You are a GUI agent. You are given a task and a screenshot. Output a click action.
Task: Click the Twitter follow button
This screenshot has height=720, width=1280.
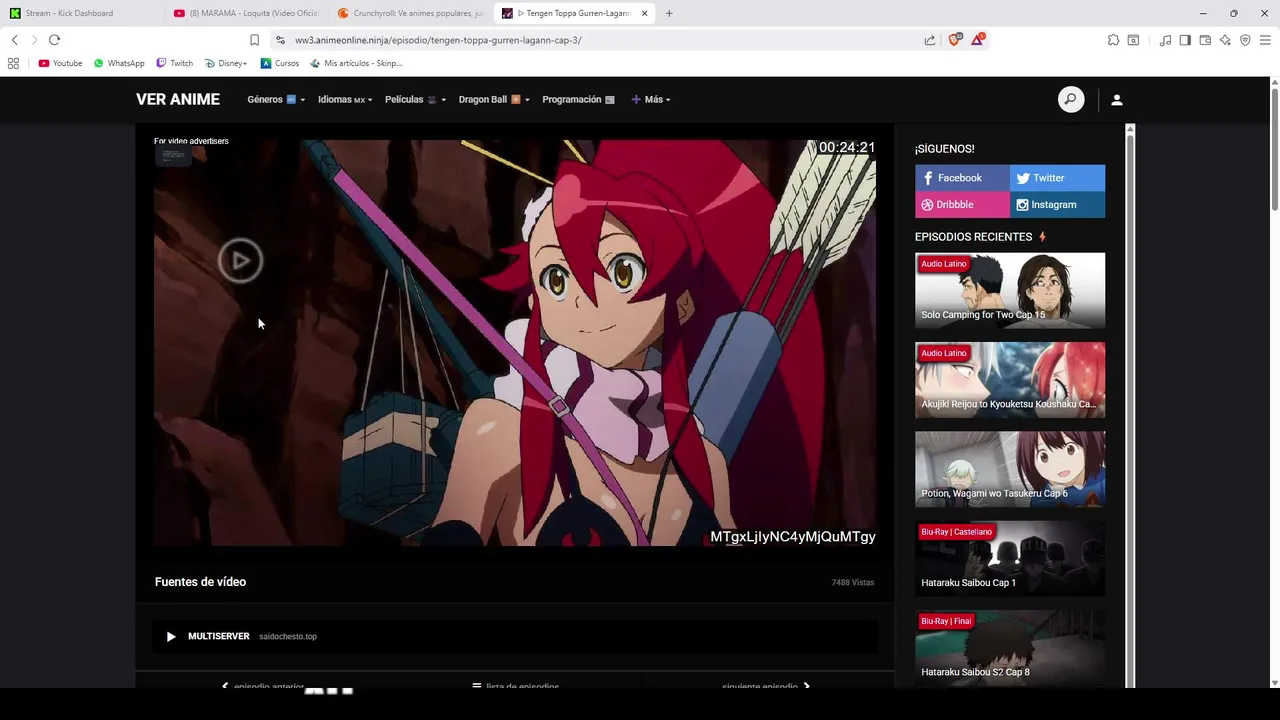coord(1057,178)
